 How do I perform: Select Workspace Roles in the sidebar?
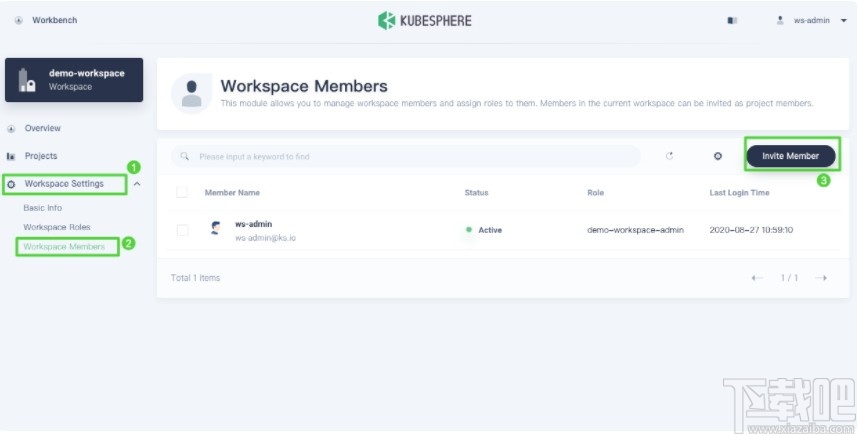[x=57, y=227]
